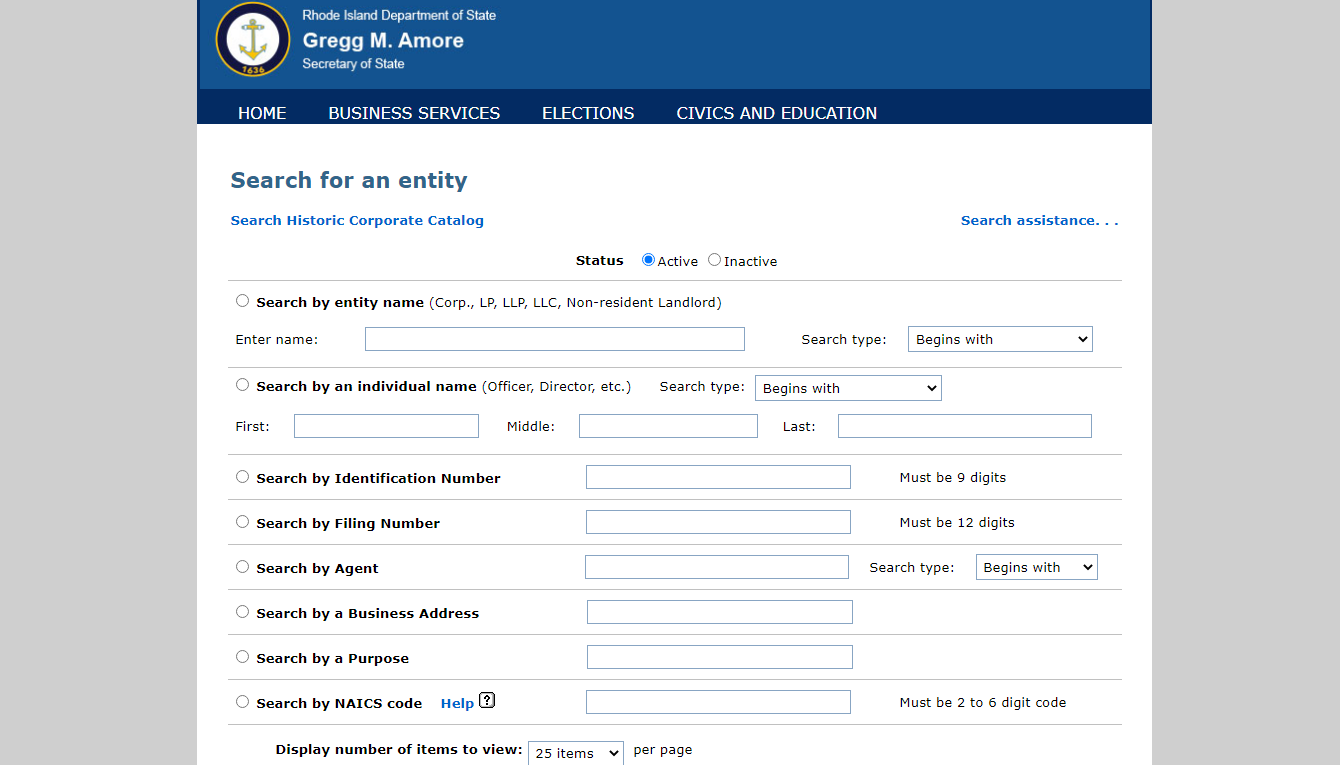This screenshot has height=765, width=1340.
Task: Open the BUSINESS SERVICES menu
Action: (x=414, y=113)
